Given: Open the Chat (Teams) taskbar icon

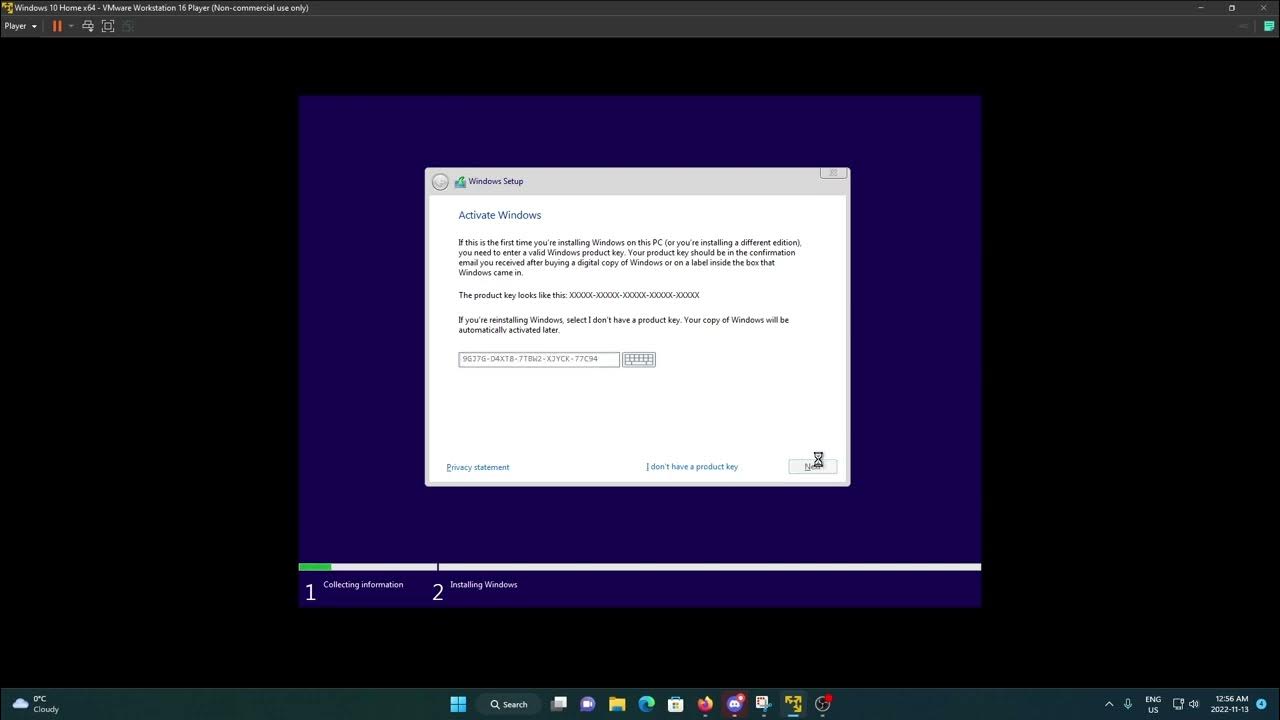Looking at the screenshot, I should pos(588,704).
